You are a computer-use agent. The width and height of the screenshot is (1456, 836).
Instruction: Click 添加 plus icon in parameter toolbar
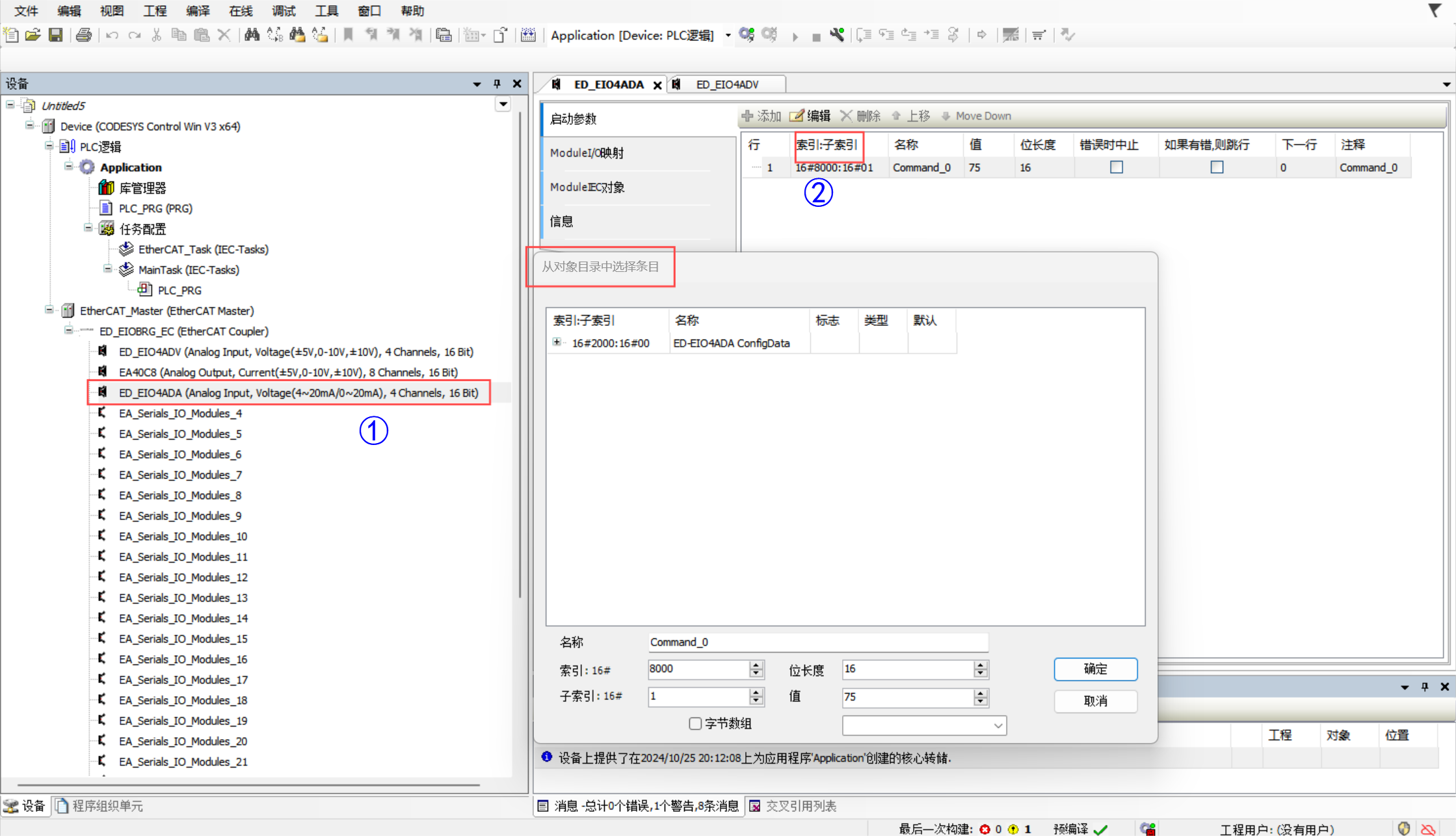[748, 116]
